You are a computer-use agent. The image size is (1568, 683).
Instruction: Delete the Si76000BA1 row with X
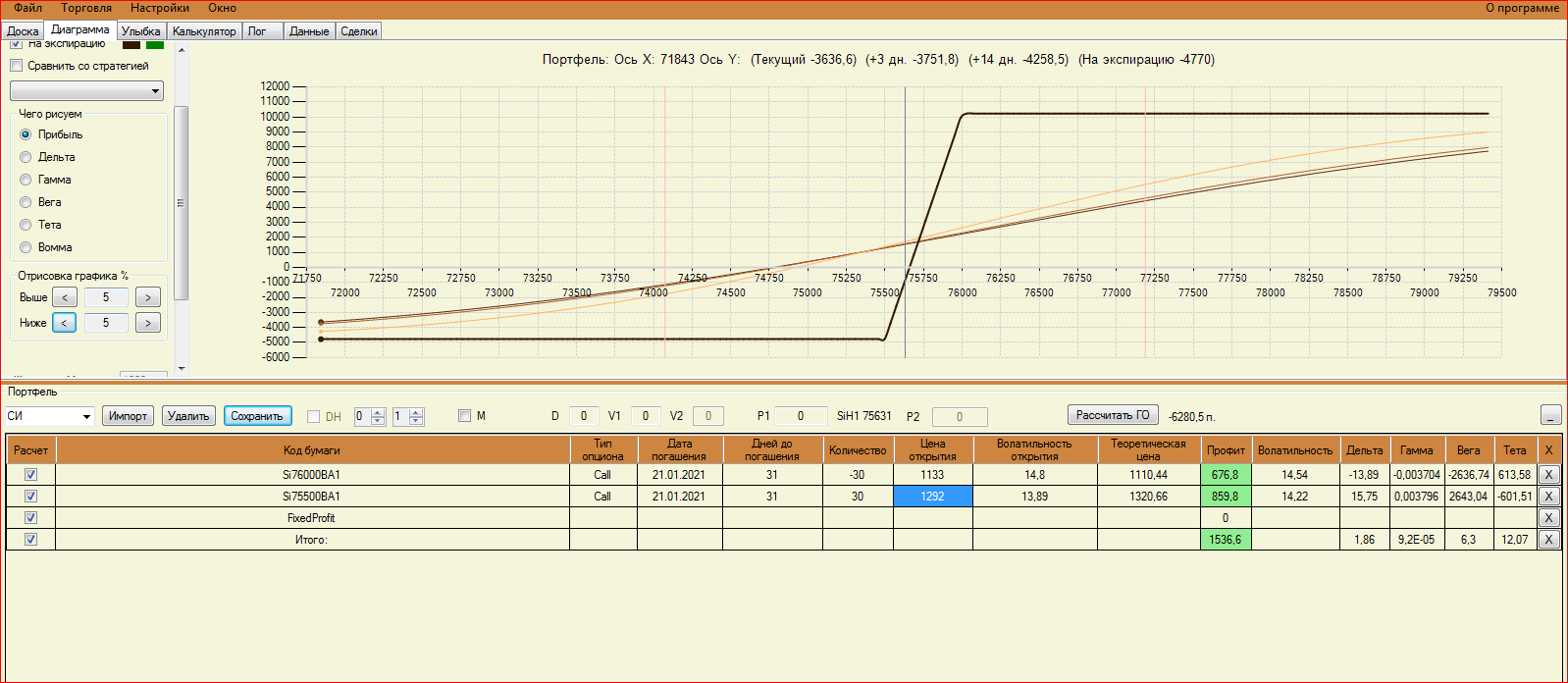1548,474
